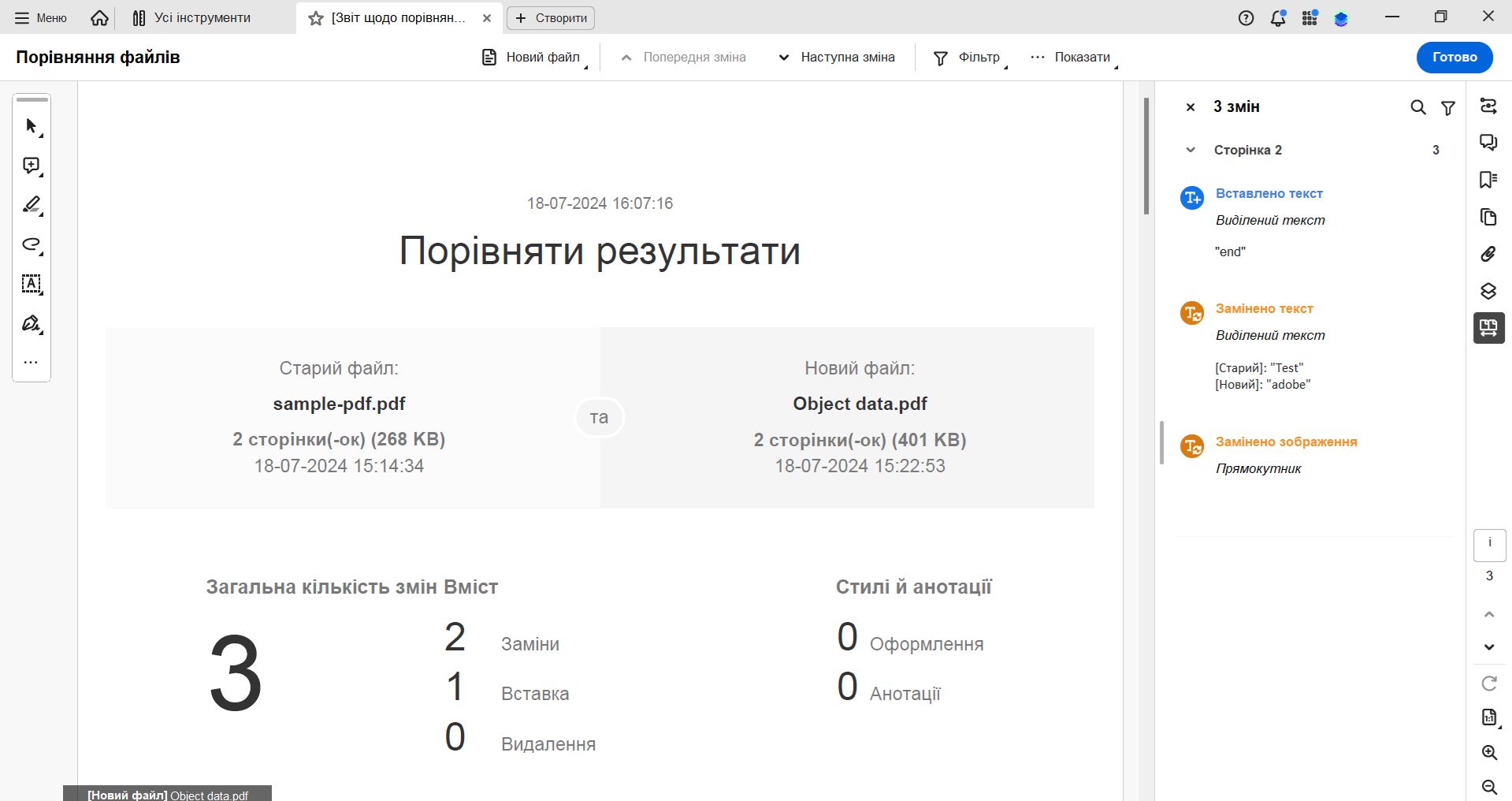This screenshot has height=801, width=1512.
Task: Select the freehand drawing tool
Action: point(32,245)
